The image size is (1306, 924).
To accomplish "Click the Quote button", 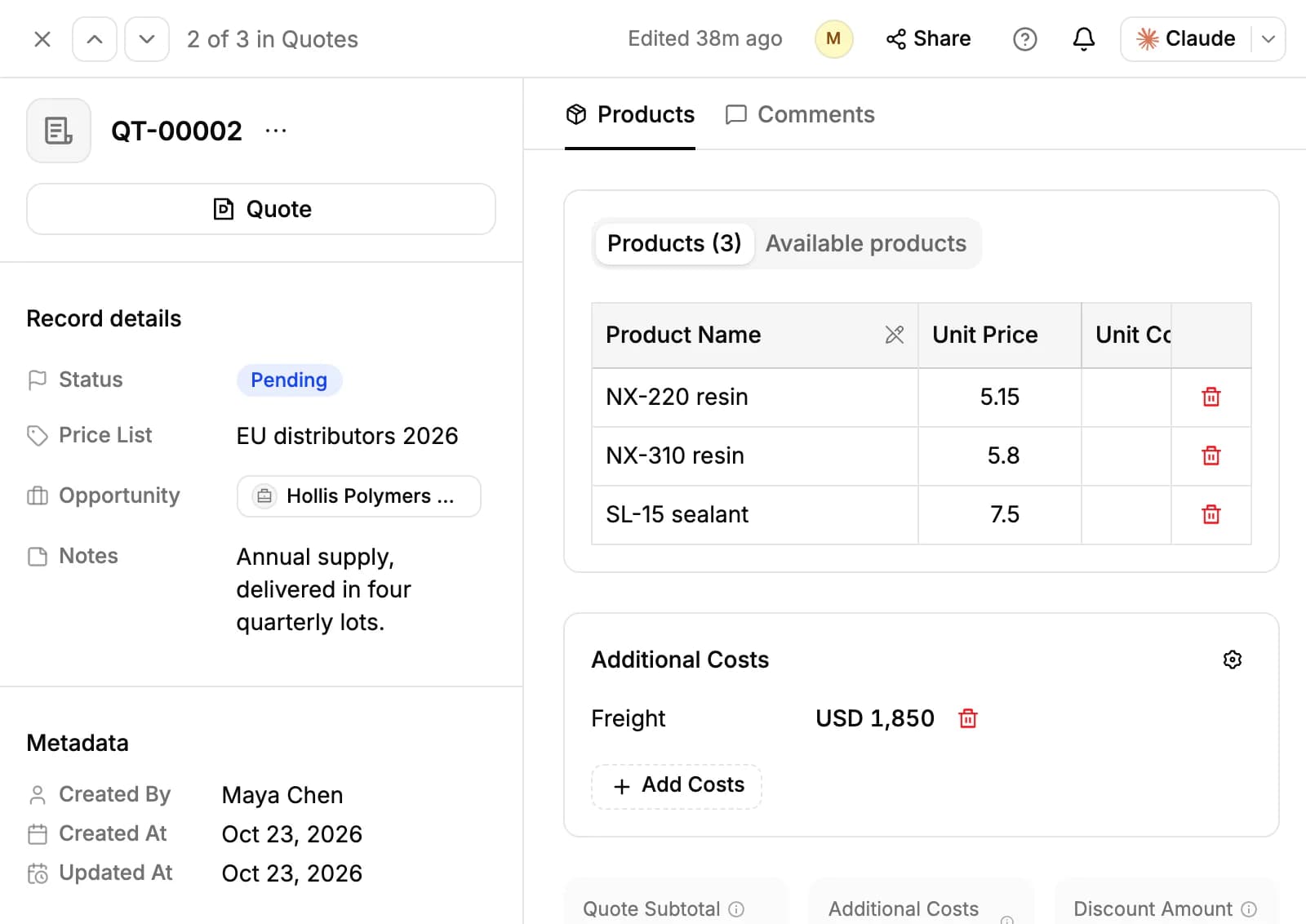I will 261,209.
